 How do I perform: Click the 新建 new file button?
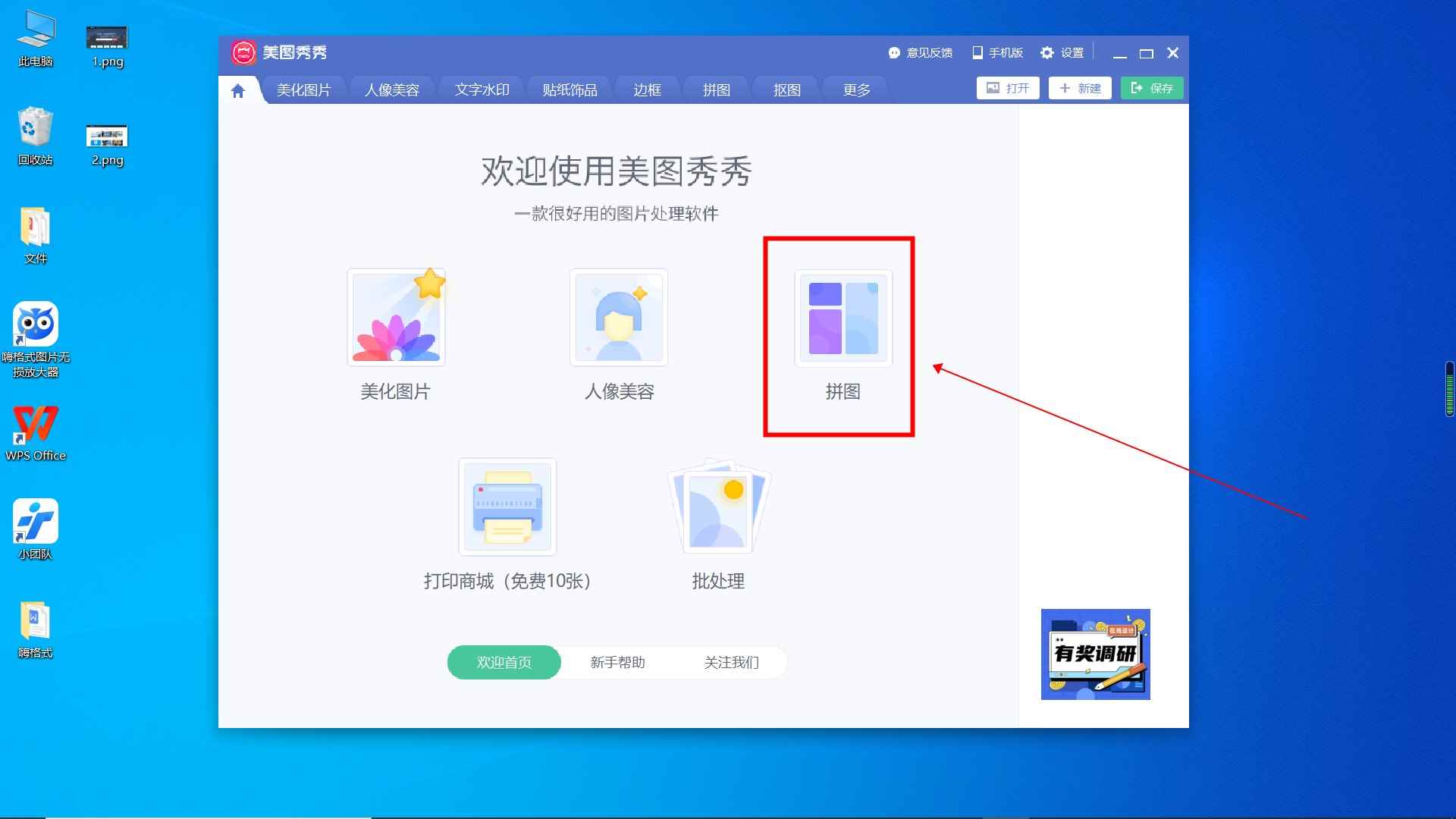pos(1079,88)
